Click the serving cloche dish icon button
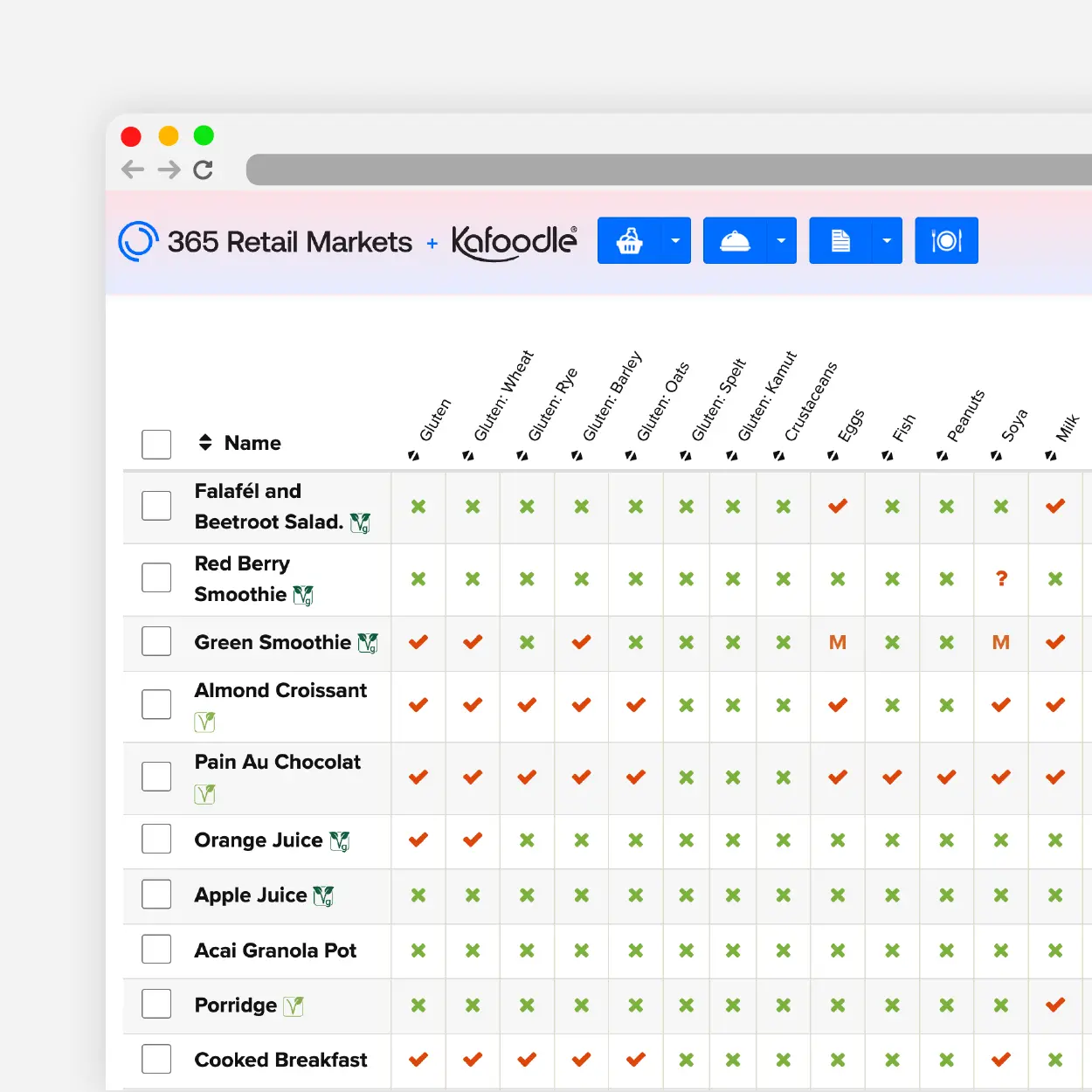This screenshot has height=1092, width=1092. tap(735, 240)
